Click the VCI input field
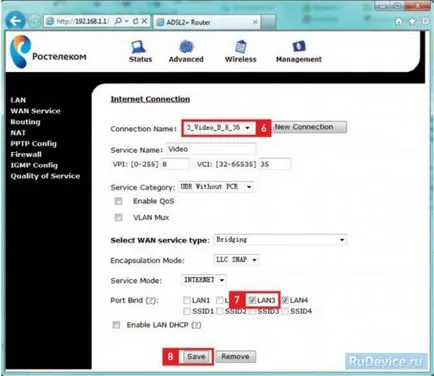This screenshot has height=376, width=434. [275, 164]
